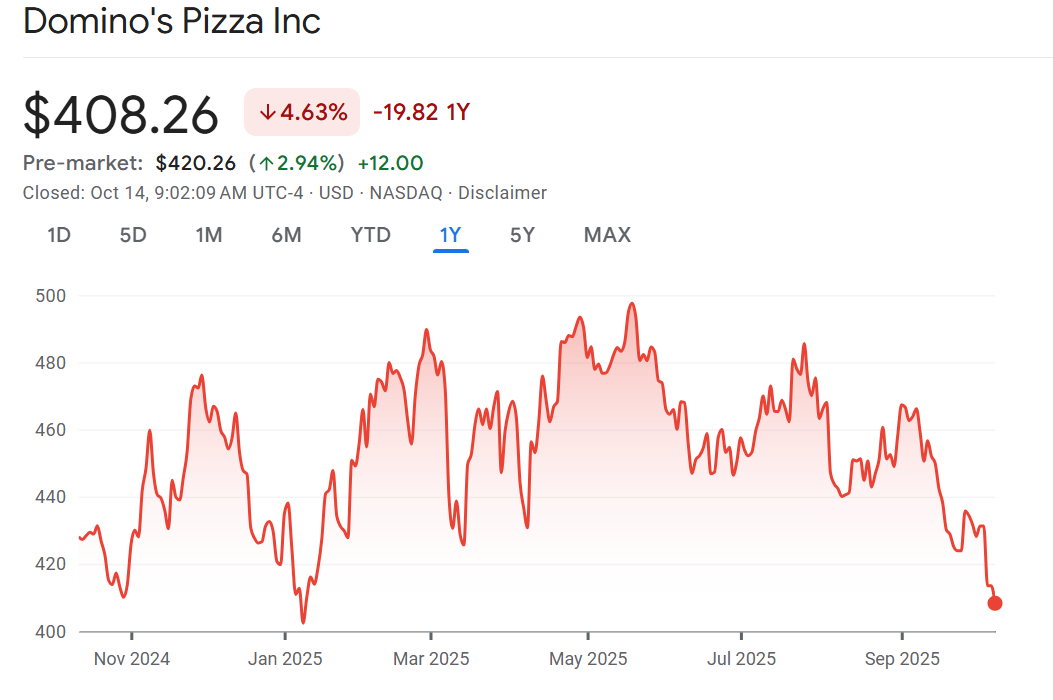Screen dimensions: 1053x700
Task: Click the down arrow in percent badge
Action: [x=267, y=112]
